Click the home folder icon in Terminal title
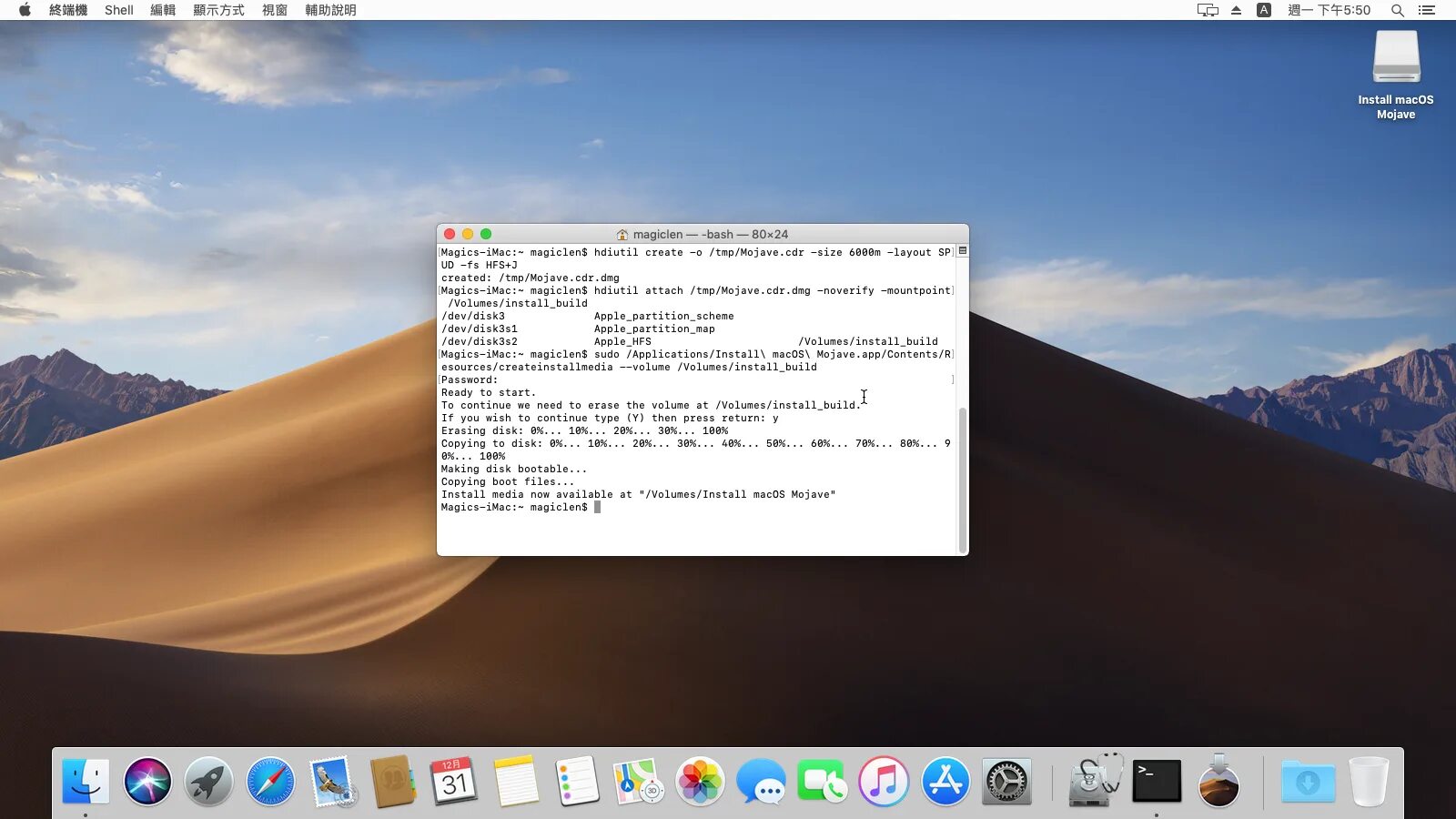This screenshot has width=1456, height=819. tap(622, 235)
